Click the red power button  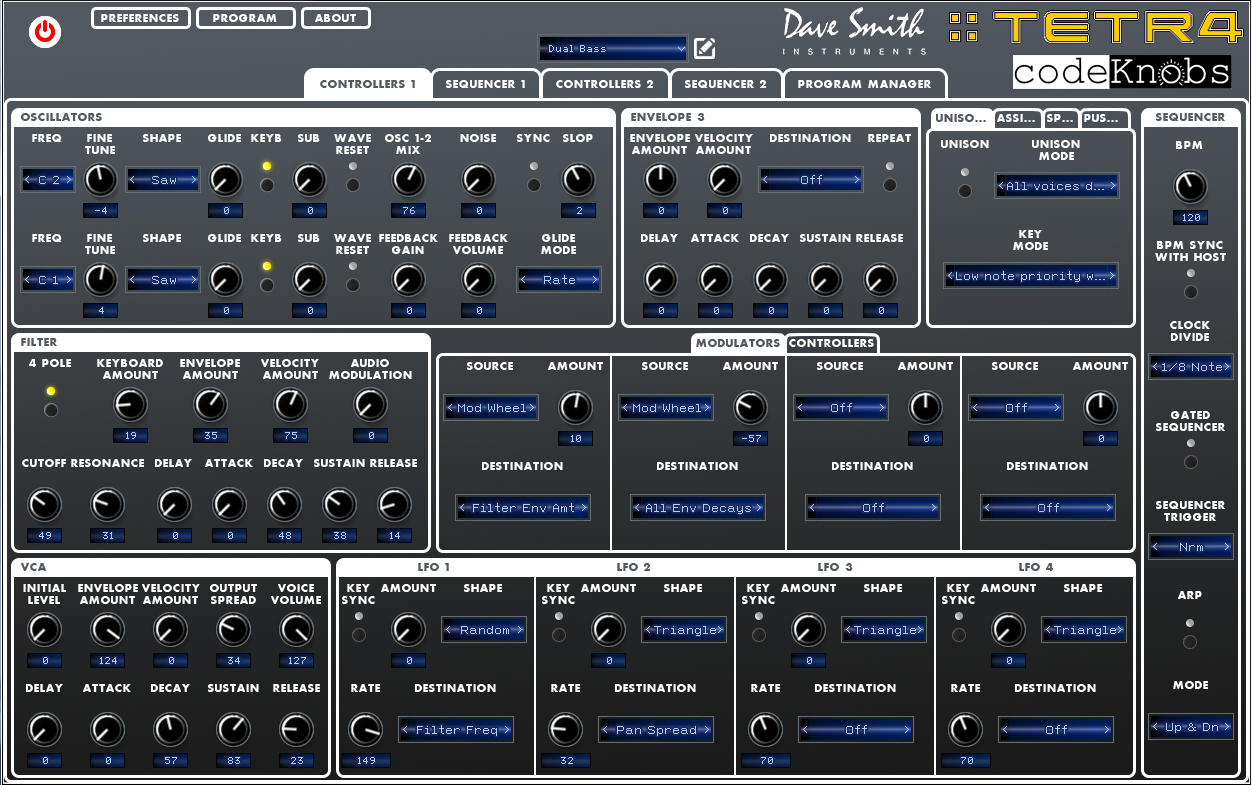(45, 32)
